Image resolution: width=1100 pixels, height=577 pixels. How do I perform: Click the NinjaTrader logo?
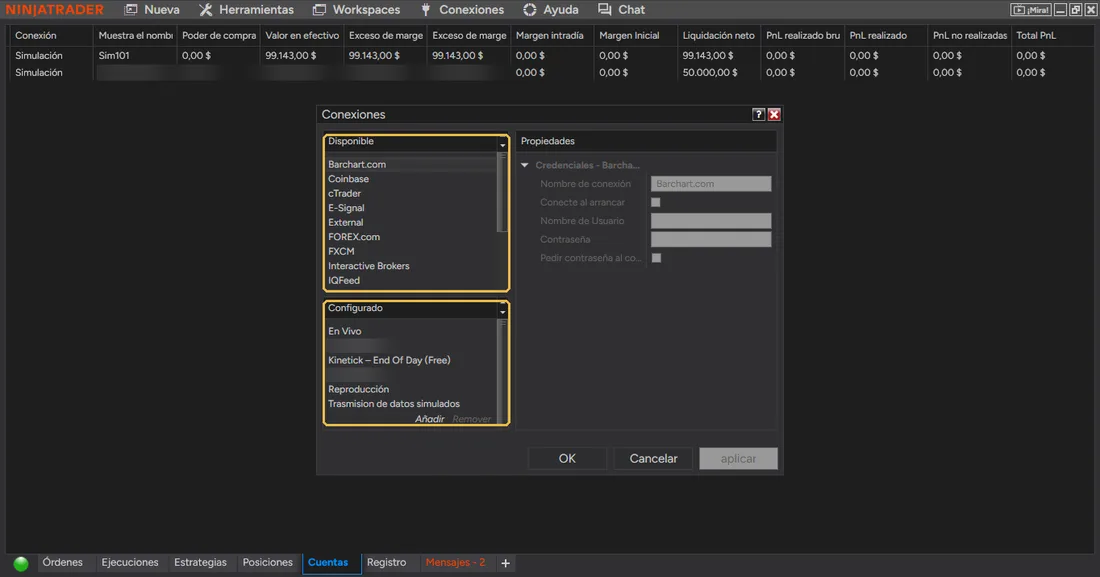point(55,10)
